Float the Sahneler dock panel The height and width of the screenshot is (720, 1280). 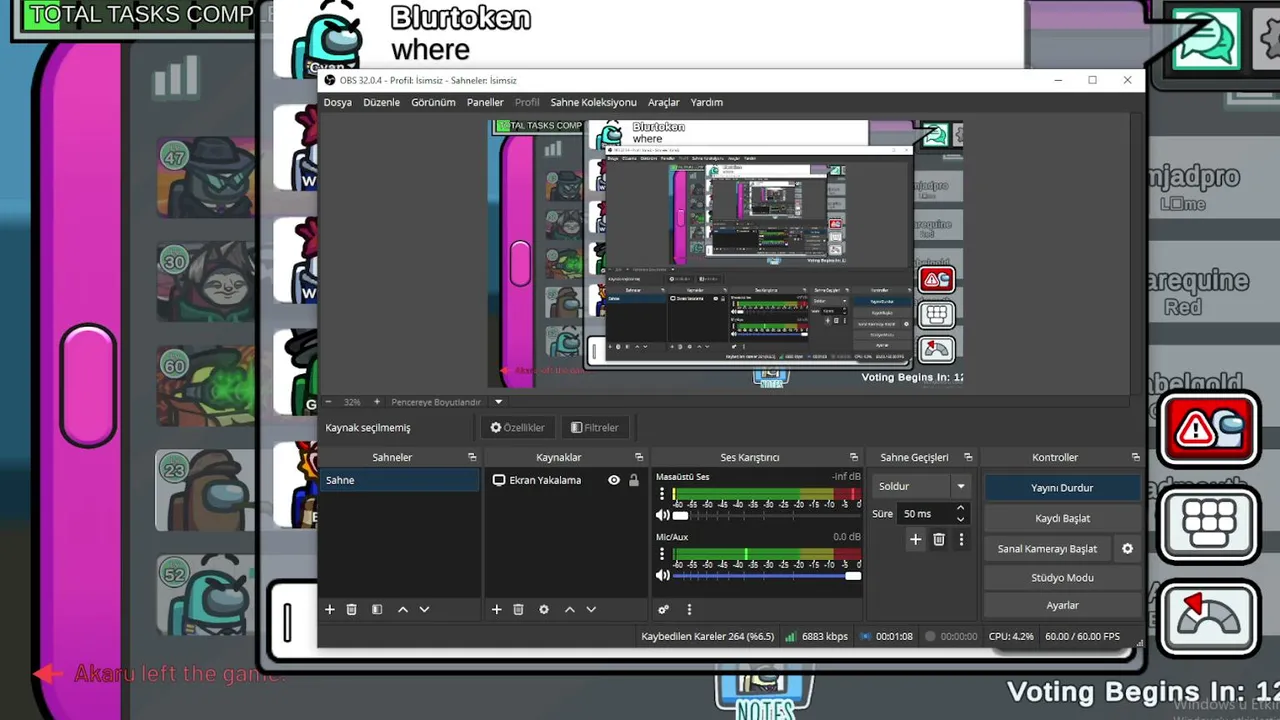[472, 457]
